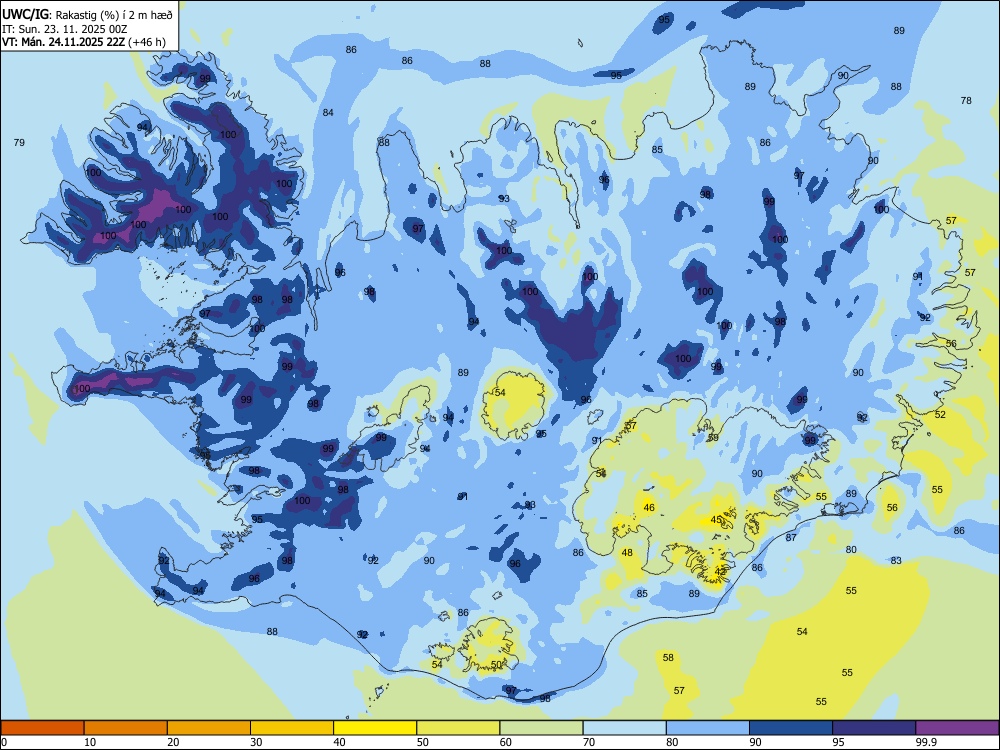Click the legend scale label '70'
This screenshot has height=750, width=1000.
589,742
